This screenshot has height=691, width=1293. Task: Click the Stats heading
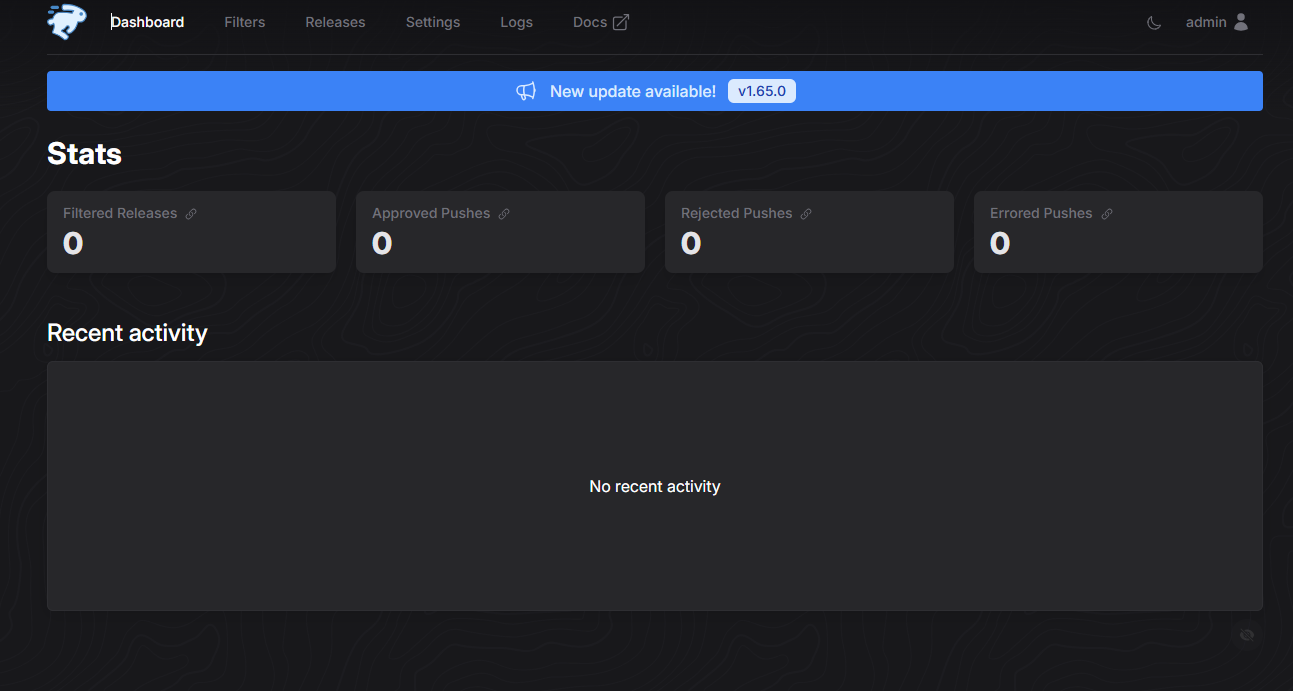(84, 154)
